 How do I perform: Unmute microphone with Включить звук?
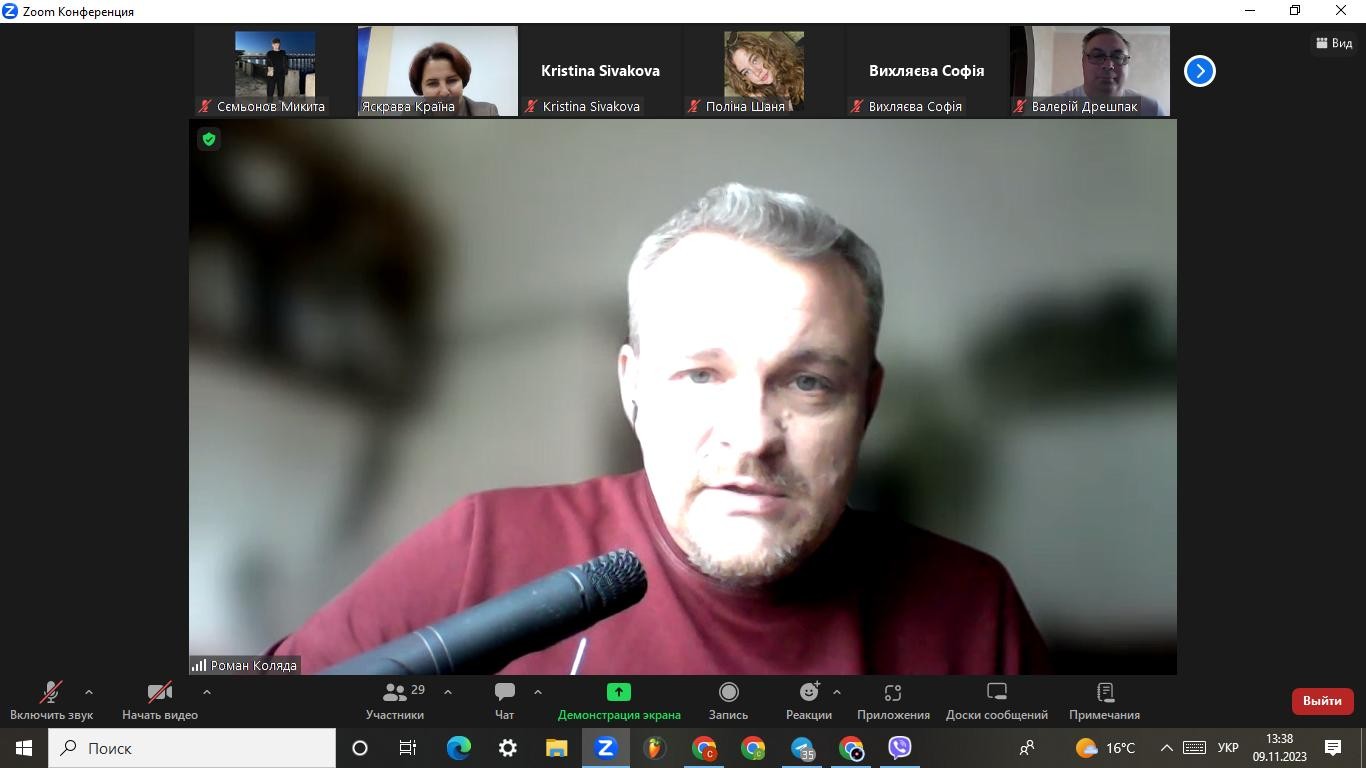pyautogui.click(x=51, y=701)
